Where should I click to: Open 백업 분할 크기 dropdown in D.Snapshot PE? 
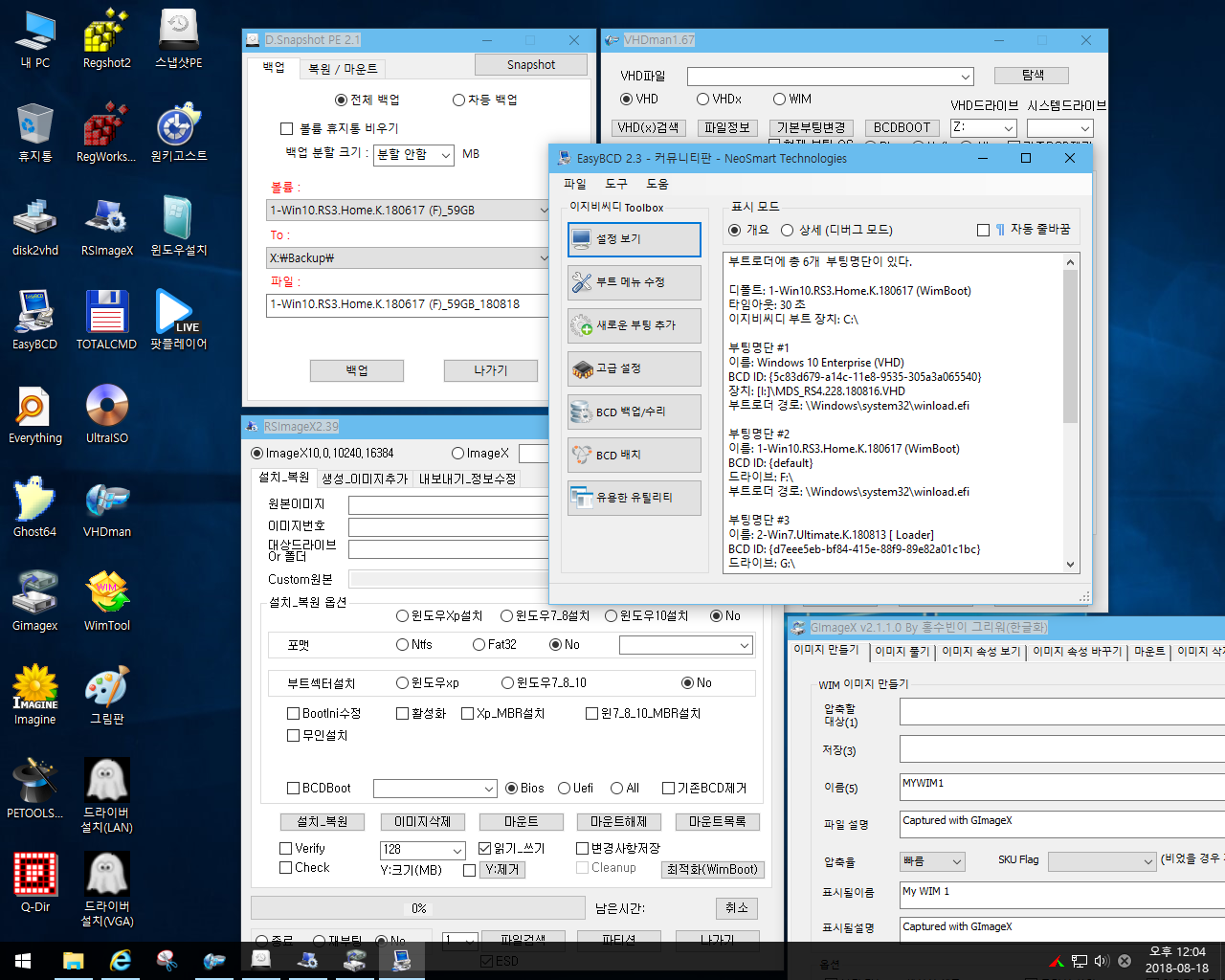[x=412, y=155]
